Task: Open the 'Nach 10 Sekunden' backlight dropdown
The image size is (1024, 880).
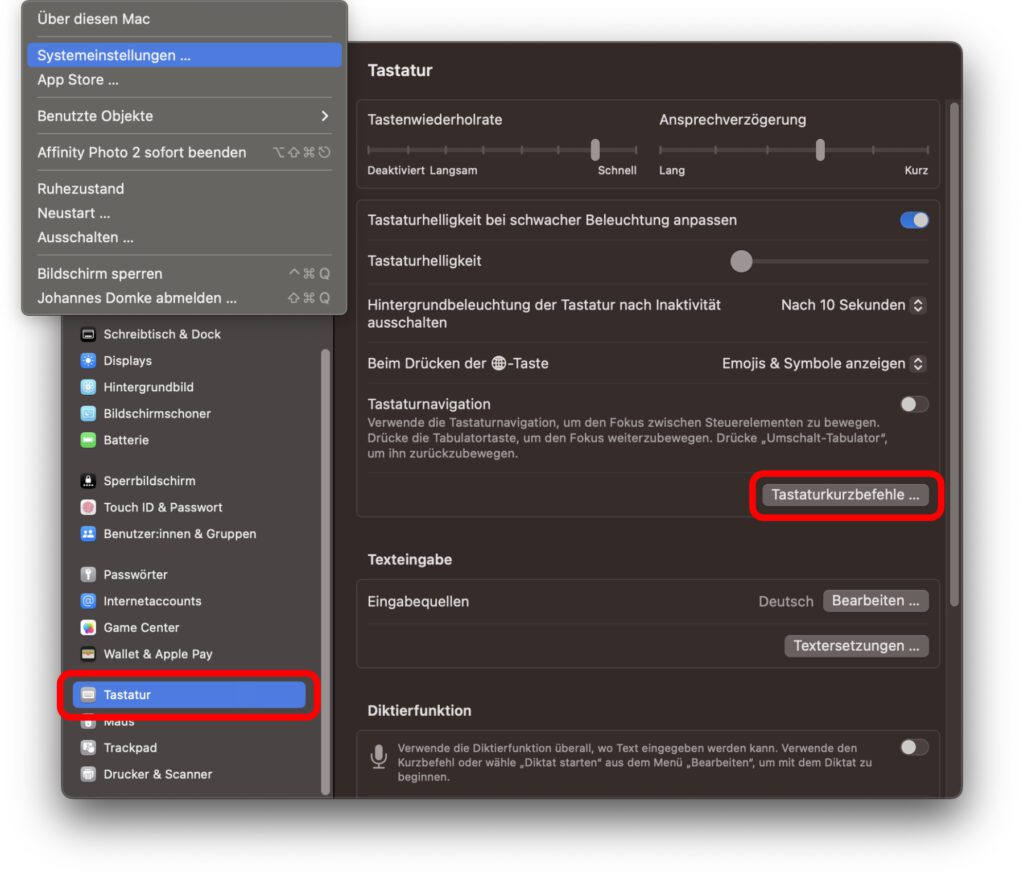Action: click(852, 305)
